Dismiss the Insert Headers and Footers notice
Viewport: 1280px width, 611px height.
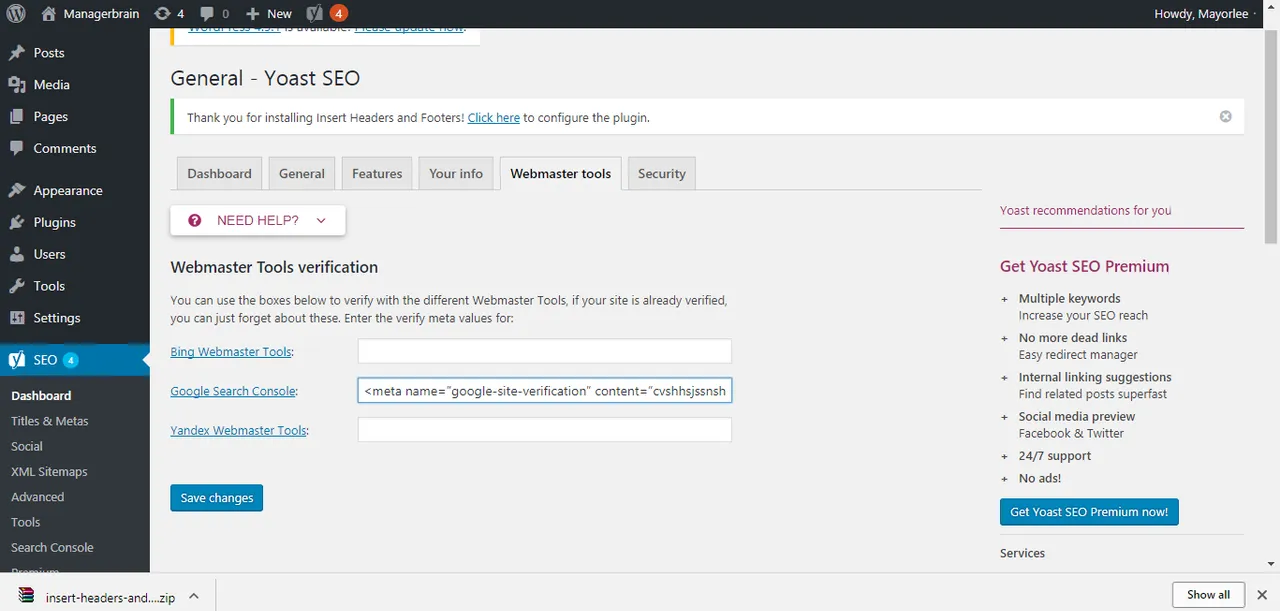click(1226, 117)
